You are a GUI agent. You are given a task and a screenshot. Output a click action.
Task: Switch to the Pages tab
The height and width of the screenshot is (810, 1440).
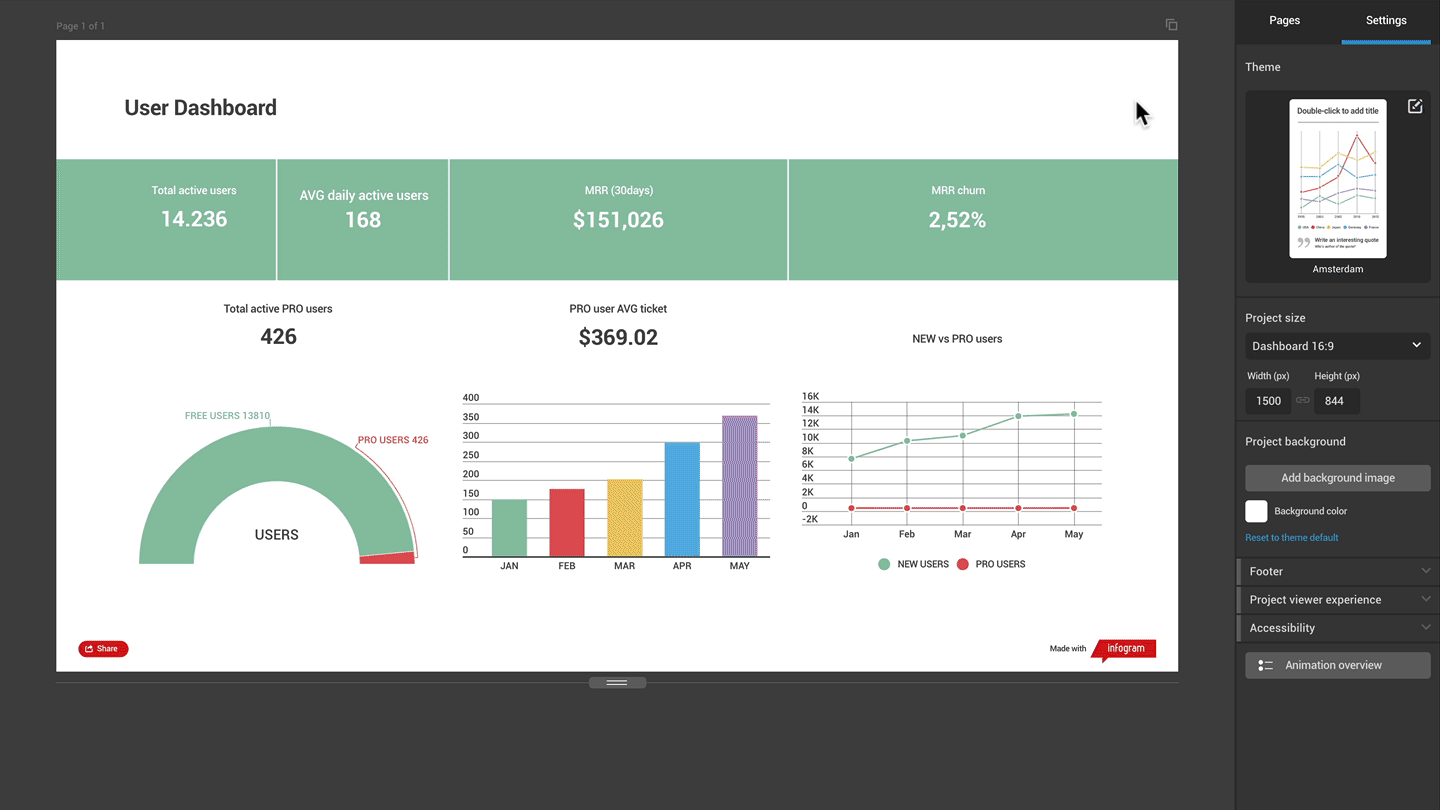(1285, 20)
